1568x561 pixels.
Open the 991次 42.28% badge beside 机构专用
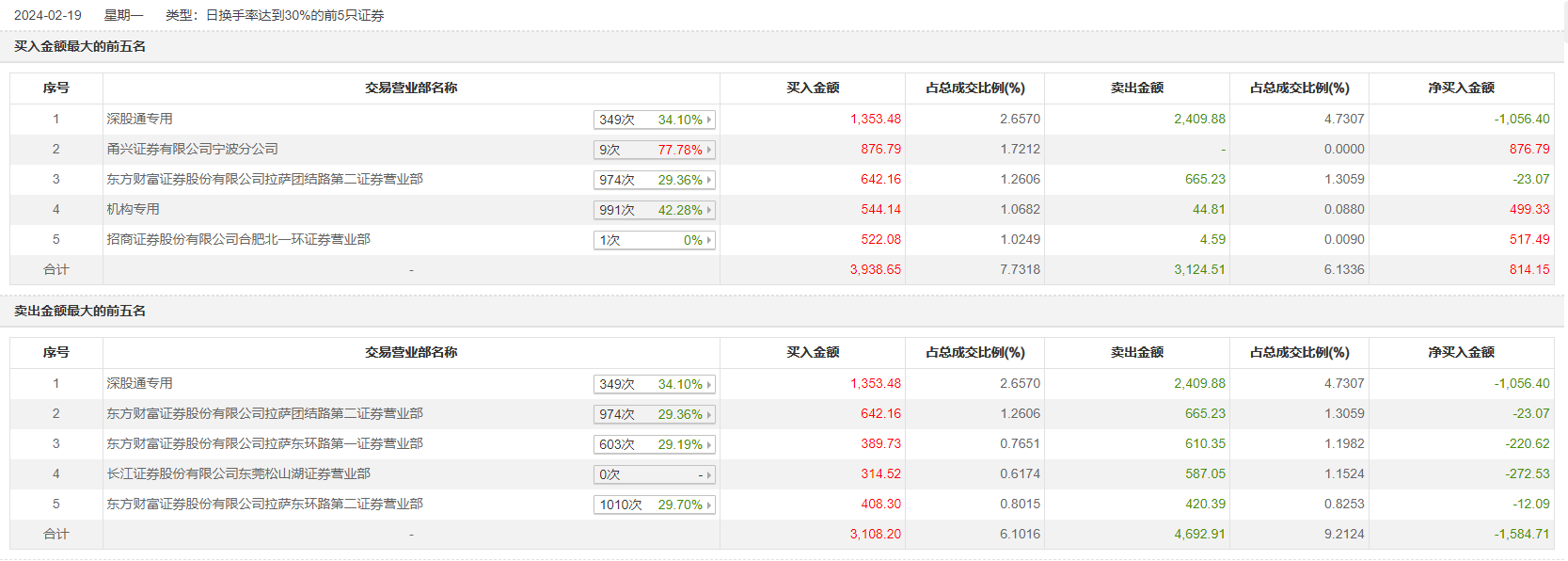tap(655, 210)
